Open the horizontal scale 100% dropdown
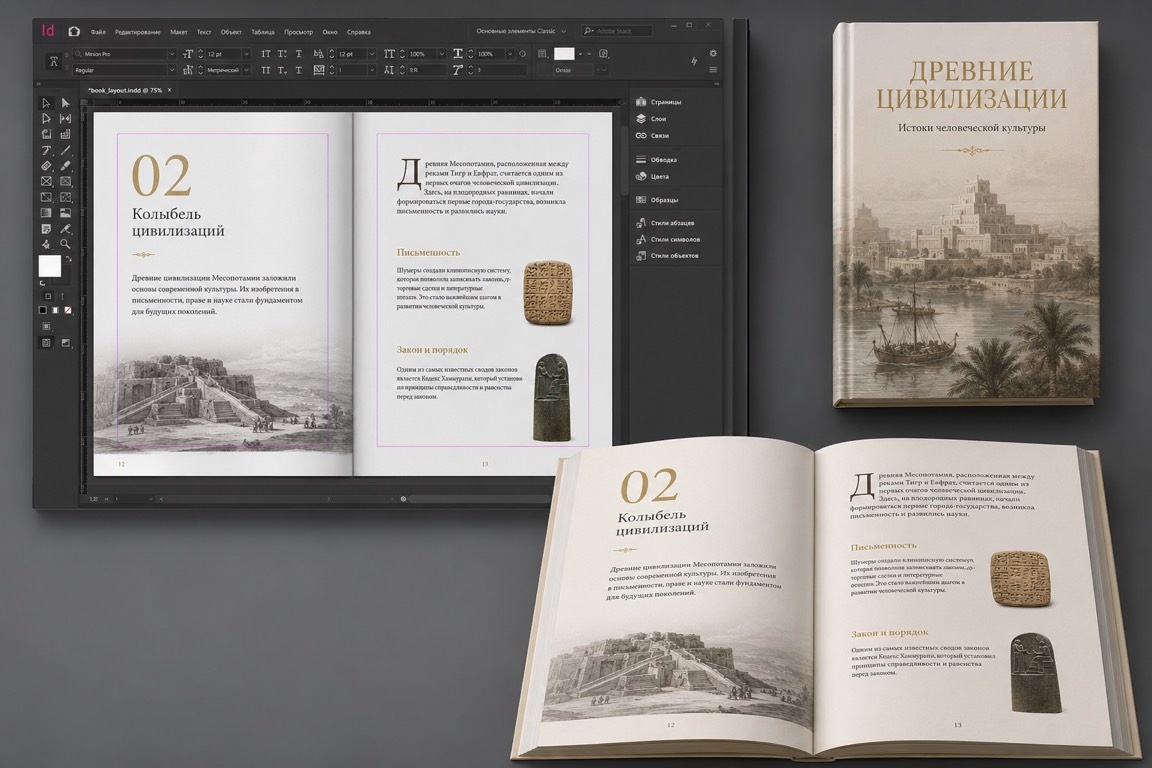 click(510, 54)
